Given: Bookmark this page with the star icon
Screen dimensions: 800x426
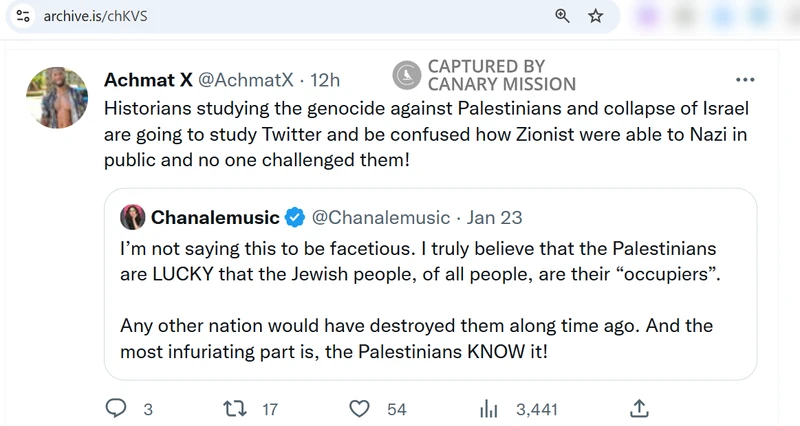Looking at the screenshot, I should coord(595,16).
